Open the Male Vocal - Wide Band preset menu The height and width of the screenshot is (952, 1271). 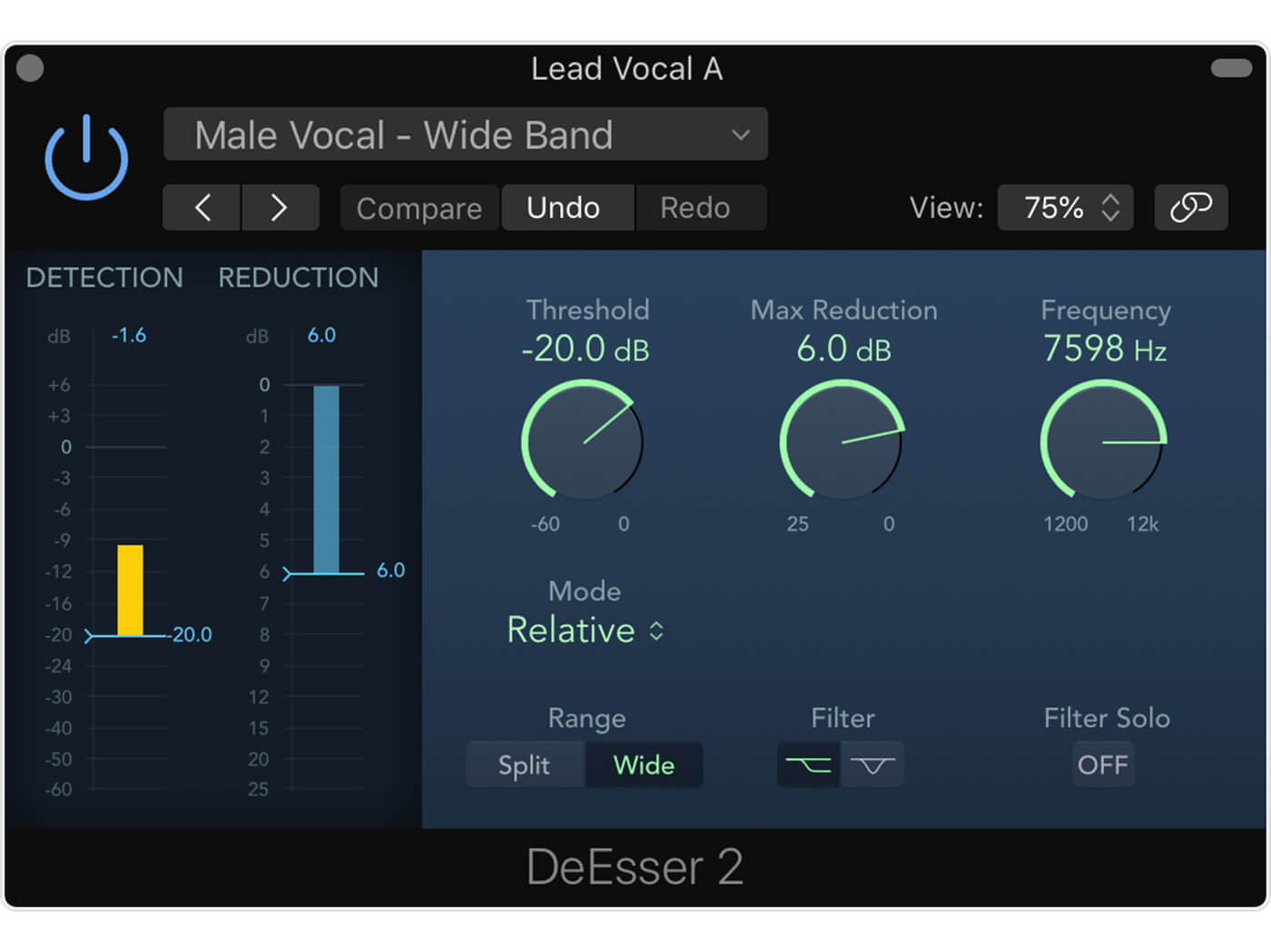(466, 134)
